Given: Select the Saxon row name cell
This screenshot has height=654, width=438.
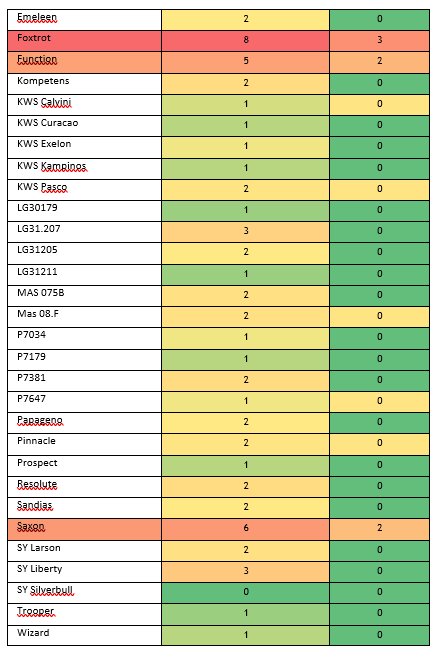Looking at the screenshot, I should tap(84, 529).
